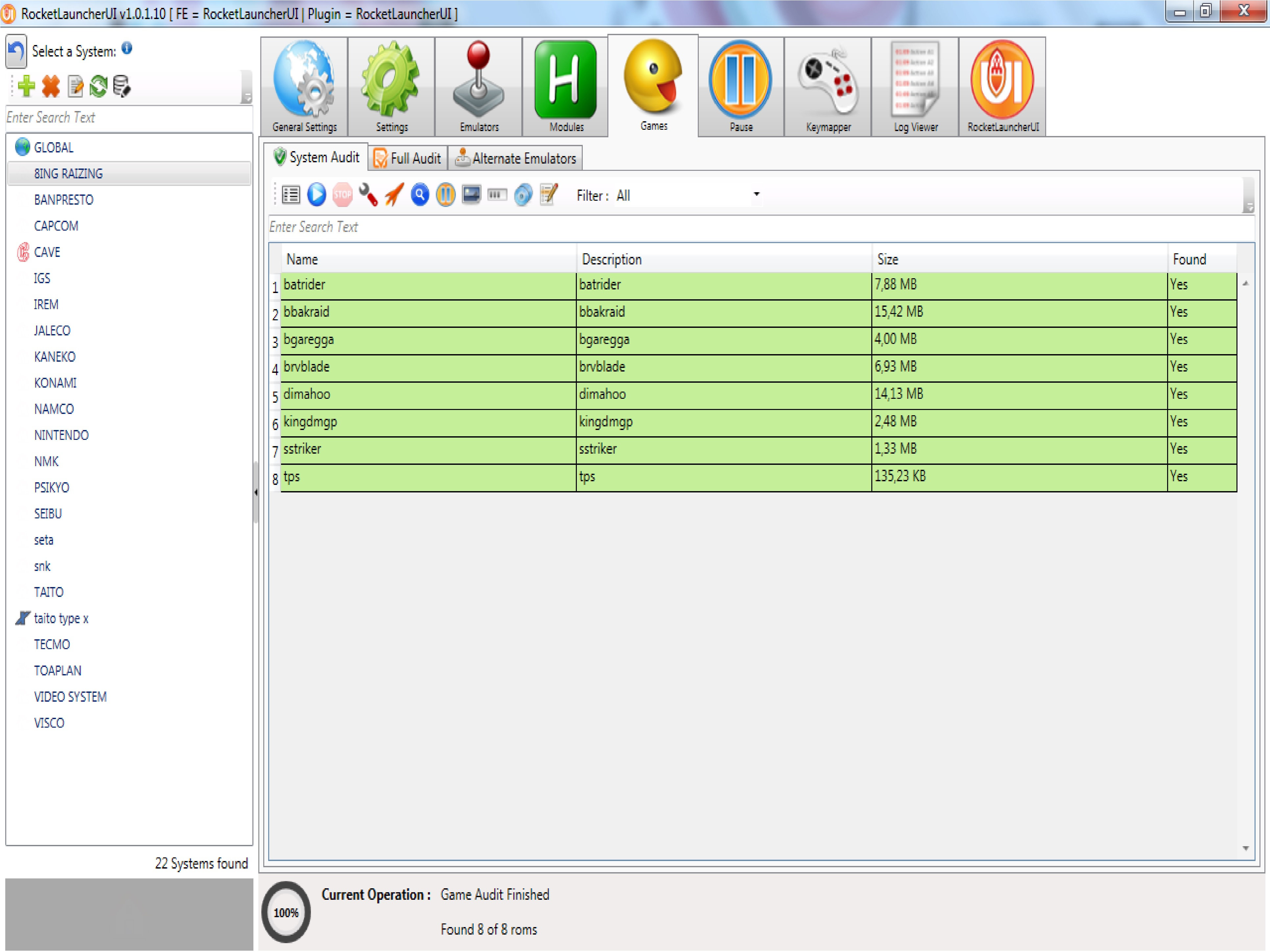Click the info icon beside Select a System

tap(127, 48)
